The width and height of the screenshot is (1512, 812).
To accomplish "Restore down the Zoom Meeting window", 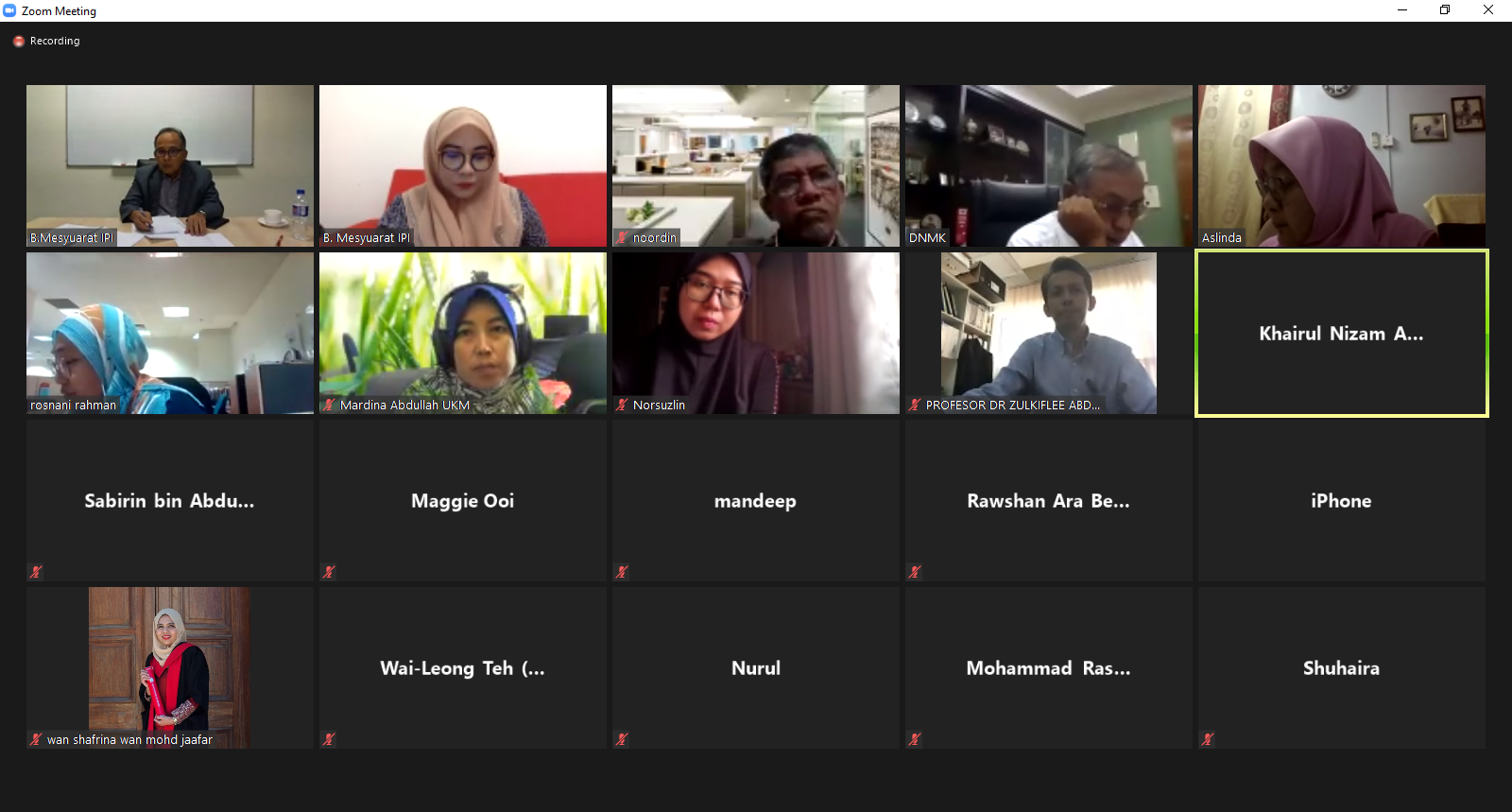I will [x=1445, y=10].
